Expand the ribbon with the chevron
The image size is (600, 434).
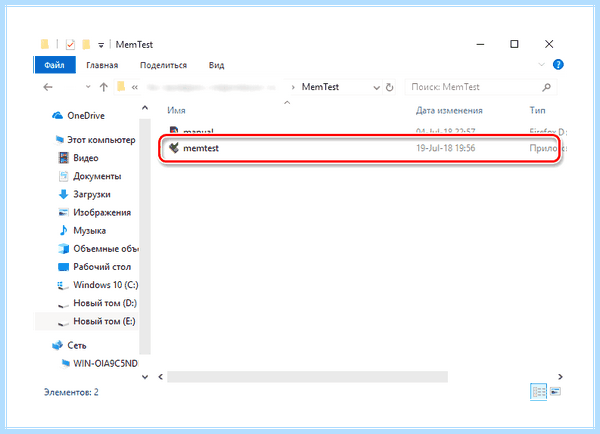(x=541, y=64)
